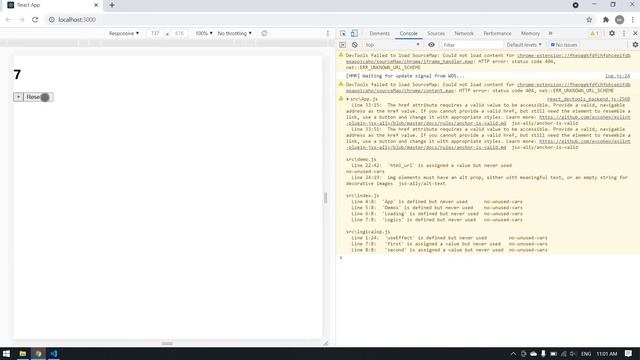The height and width of the screenshot is (360, 640).
Task: Show the console sidebar icon
Action: 342,45
